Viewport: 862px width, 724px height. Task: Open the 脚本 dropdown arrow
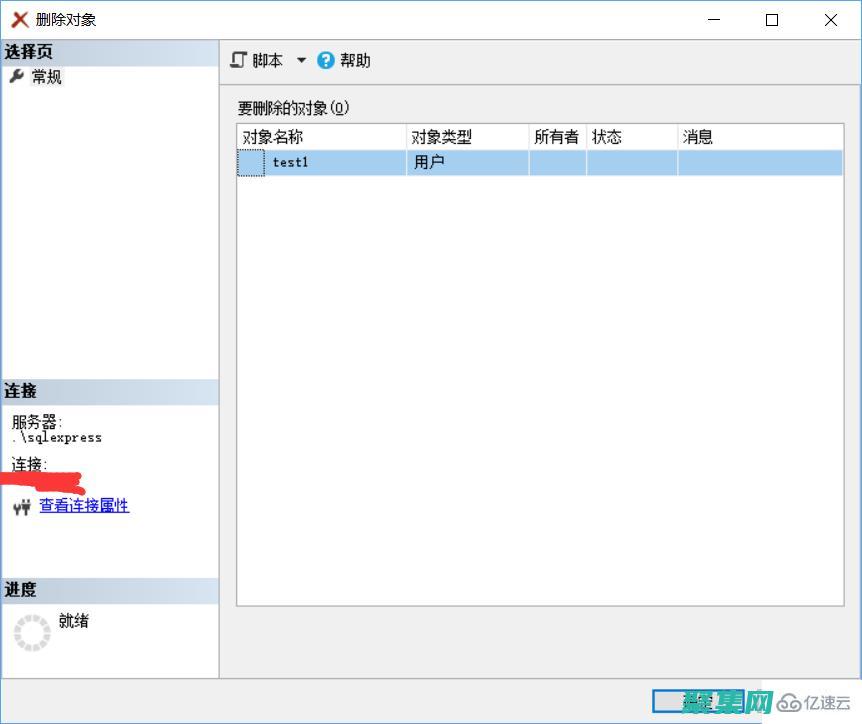pos(301,61)
